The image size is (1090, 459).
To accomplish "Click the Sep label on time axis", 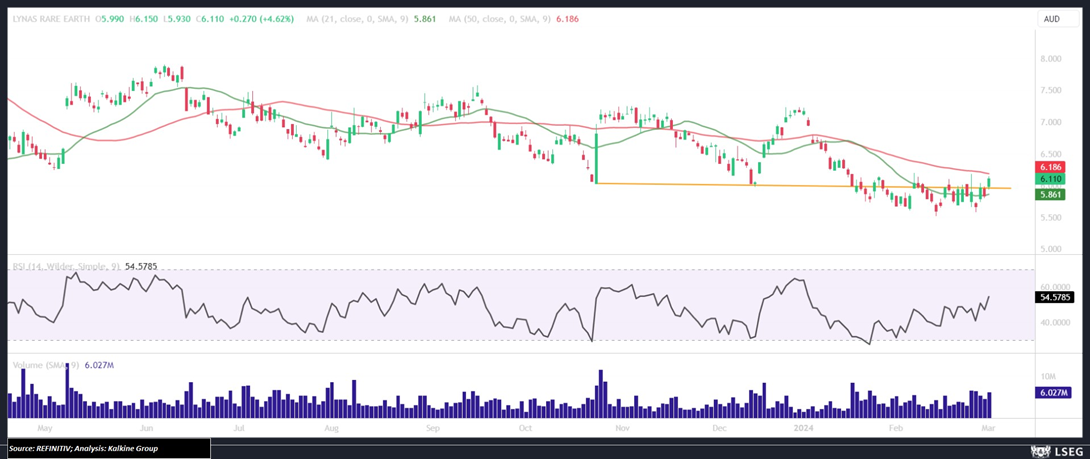I will tap(432, 428).
